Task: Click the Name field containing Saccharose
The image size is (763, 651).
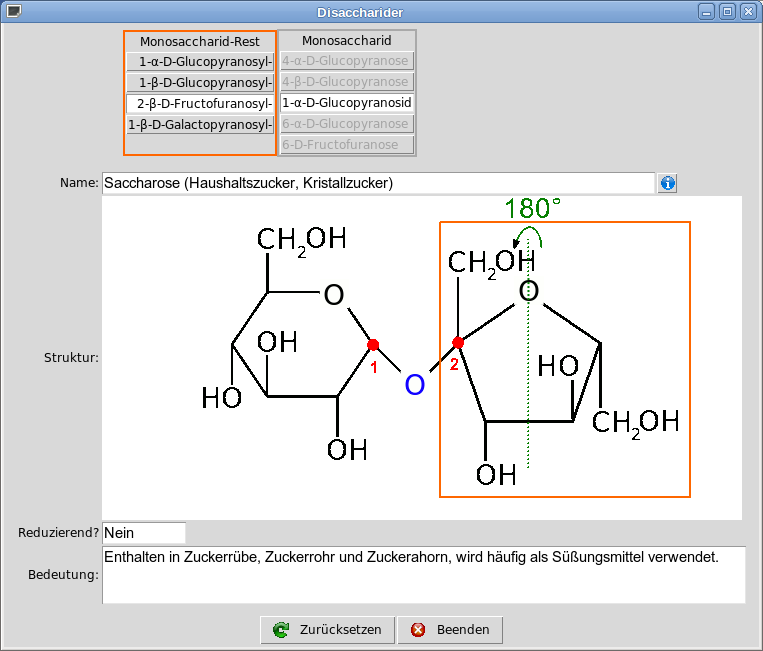Action: tap(378, 183)
